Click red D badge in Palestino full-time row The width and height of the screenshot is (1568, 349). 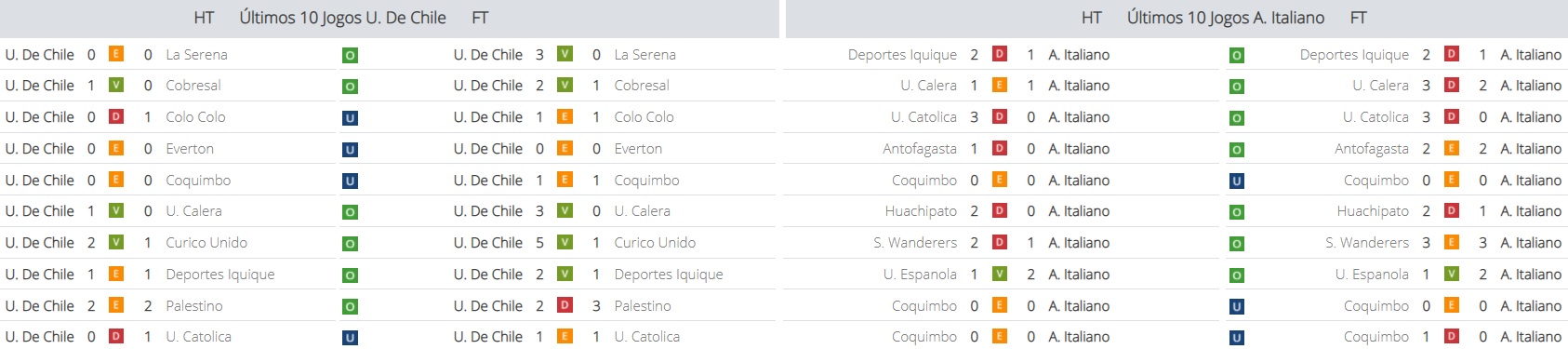(x=565, y=304)
